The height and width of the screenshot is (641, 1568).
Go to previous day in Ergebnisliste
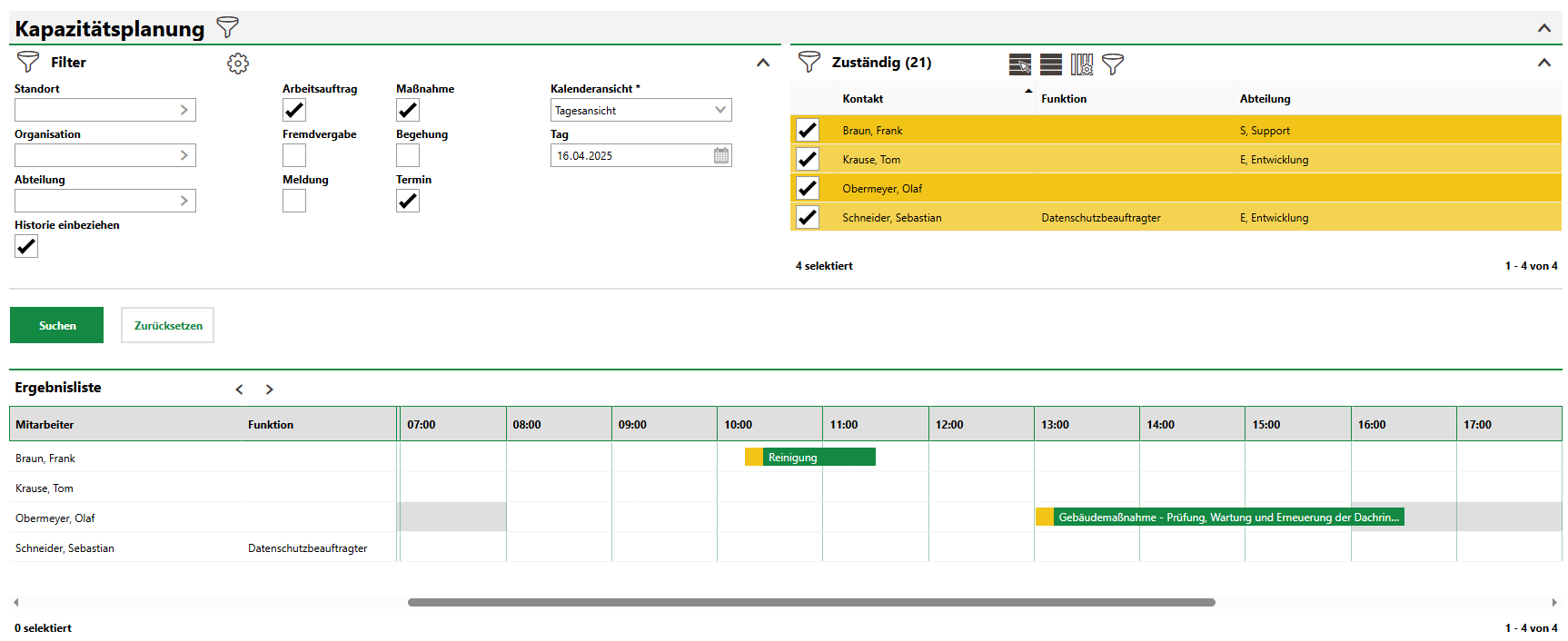240,390
